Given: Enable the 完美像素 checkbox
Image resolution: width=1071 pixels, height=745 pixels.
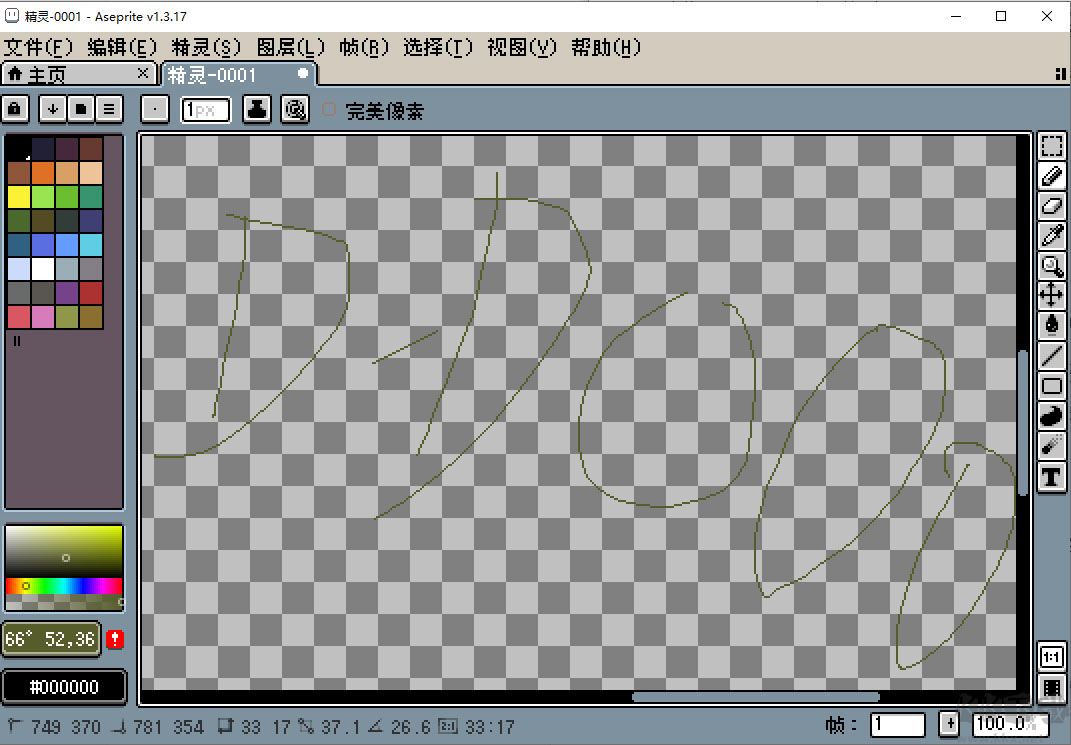Looking at the screenshot, I should coord(330,109).
